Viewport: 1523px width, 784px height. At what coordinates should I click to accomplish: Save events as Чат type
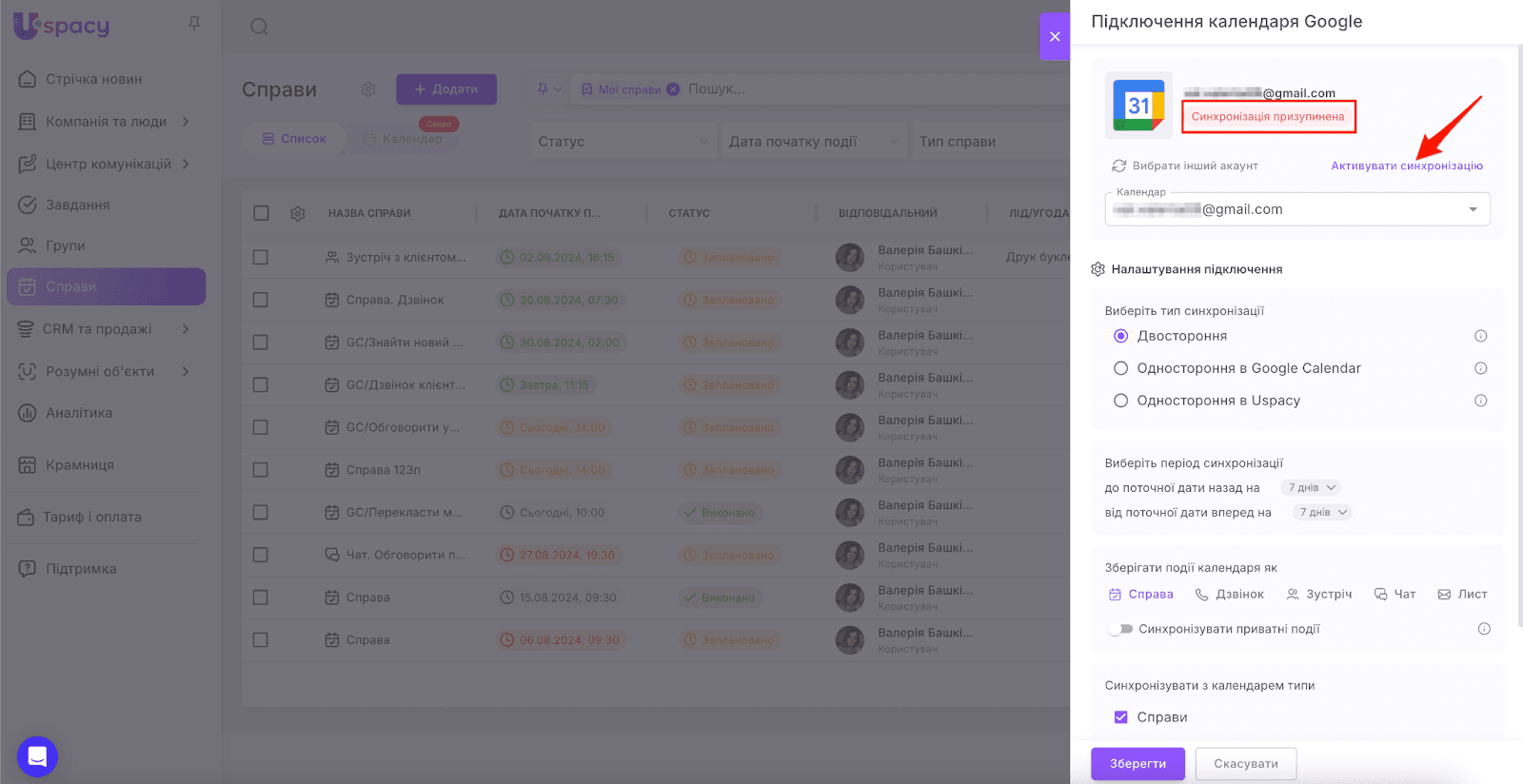click(1395, 595)
